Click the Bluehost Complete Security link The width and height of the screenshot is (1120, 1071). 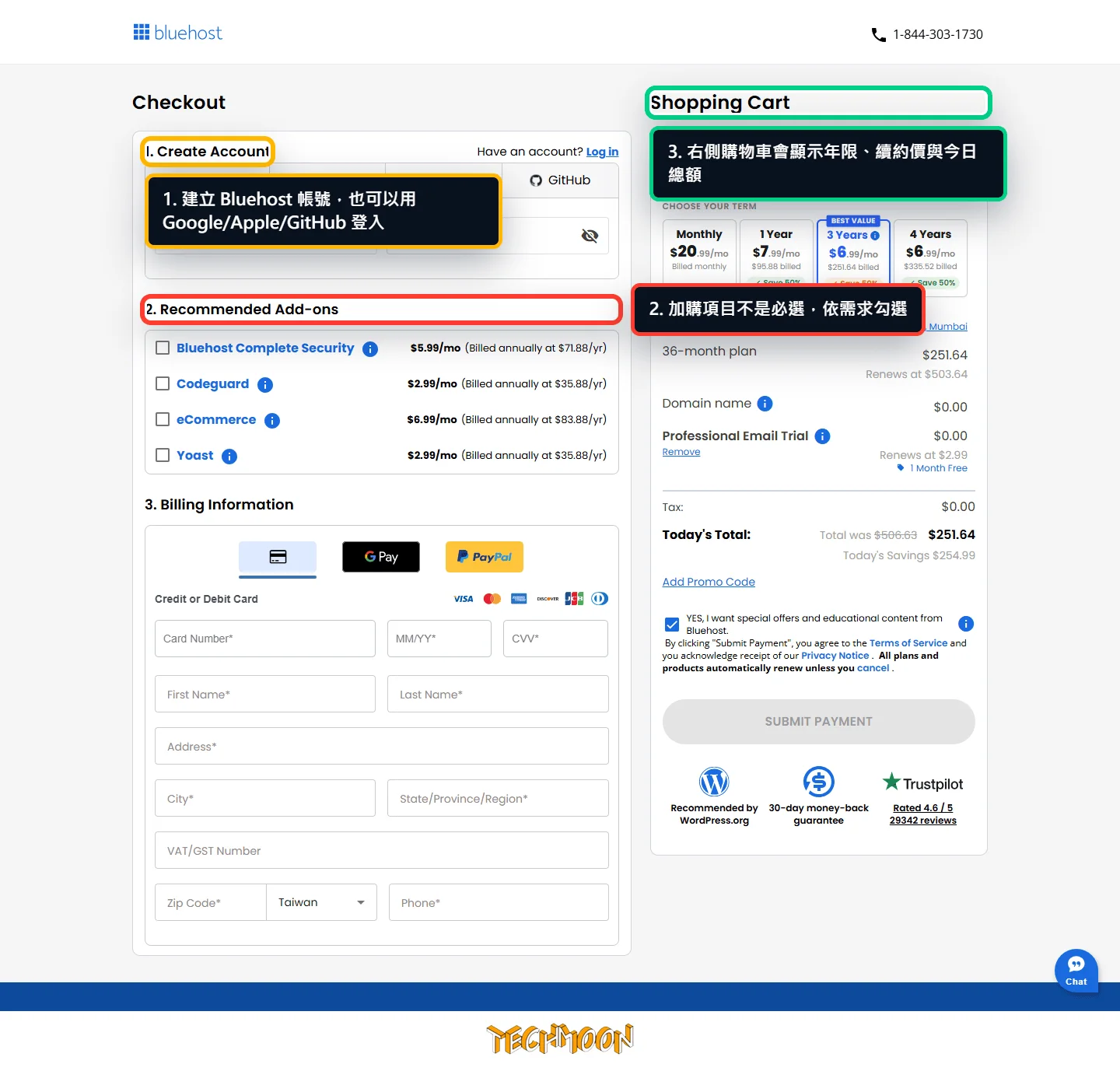265,348
